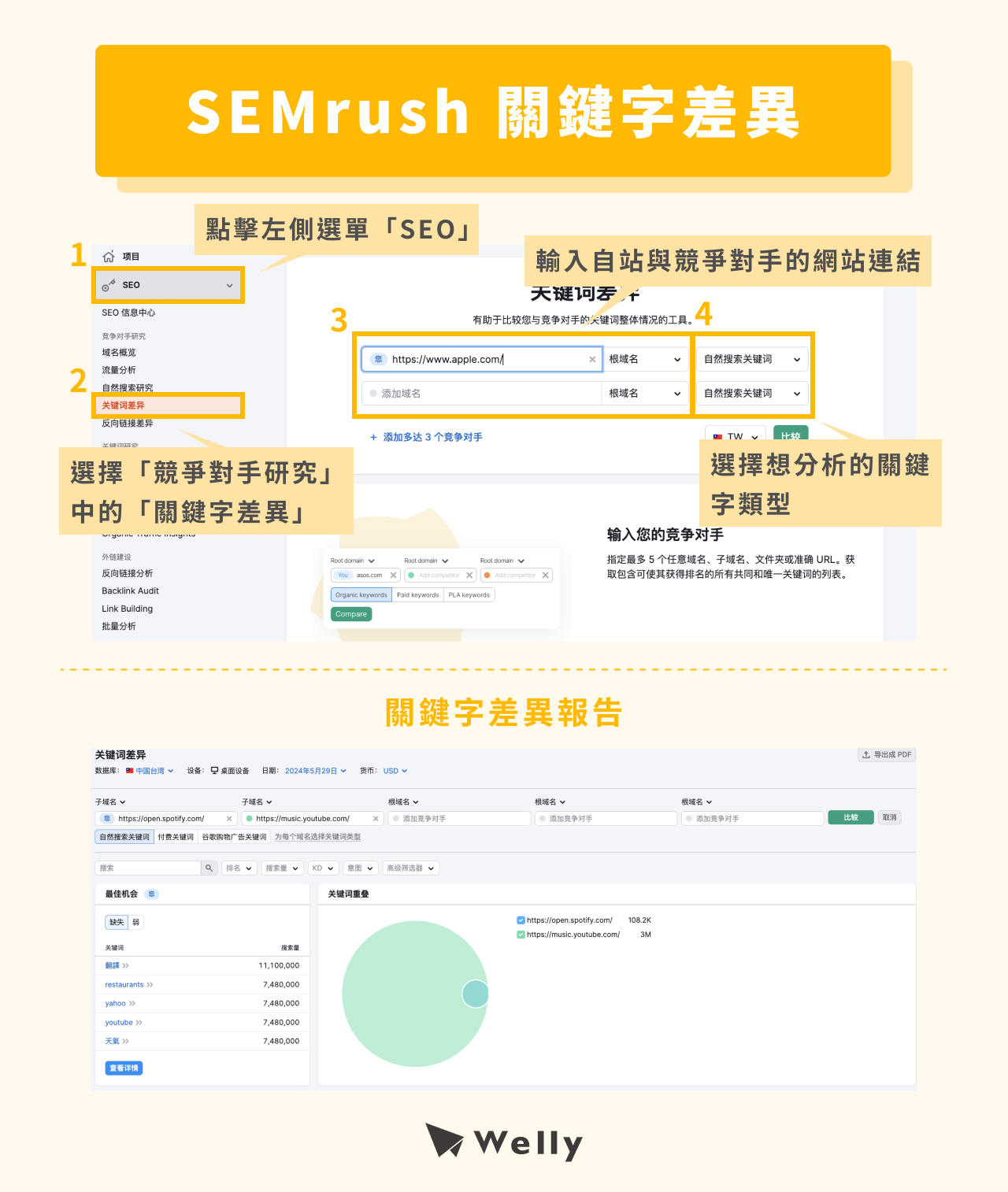Click the desktop monitor icon beside 桌面设备
The width and height of the screenshot is (1008, 1192).
[x=214, y=771]
